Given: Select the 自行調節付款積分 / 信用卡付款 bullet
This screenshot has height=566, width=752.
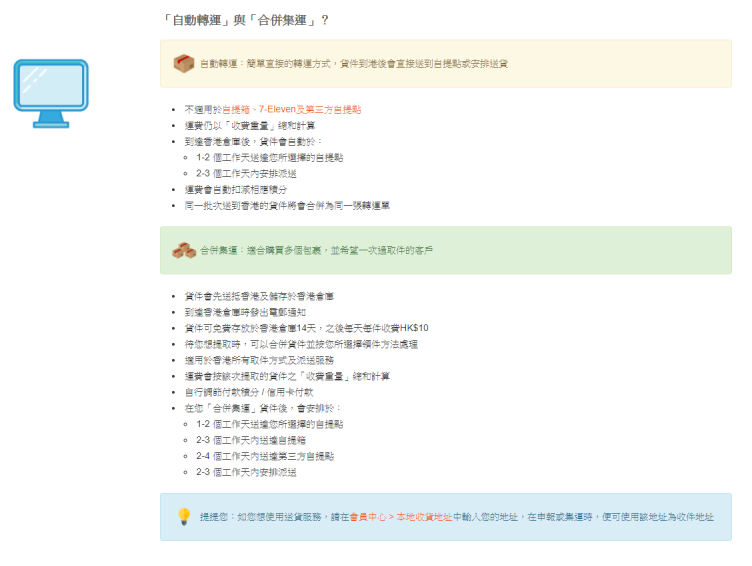Looking at the screenshot, I should (x=249, y=392).
